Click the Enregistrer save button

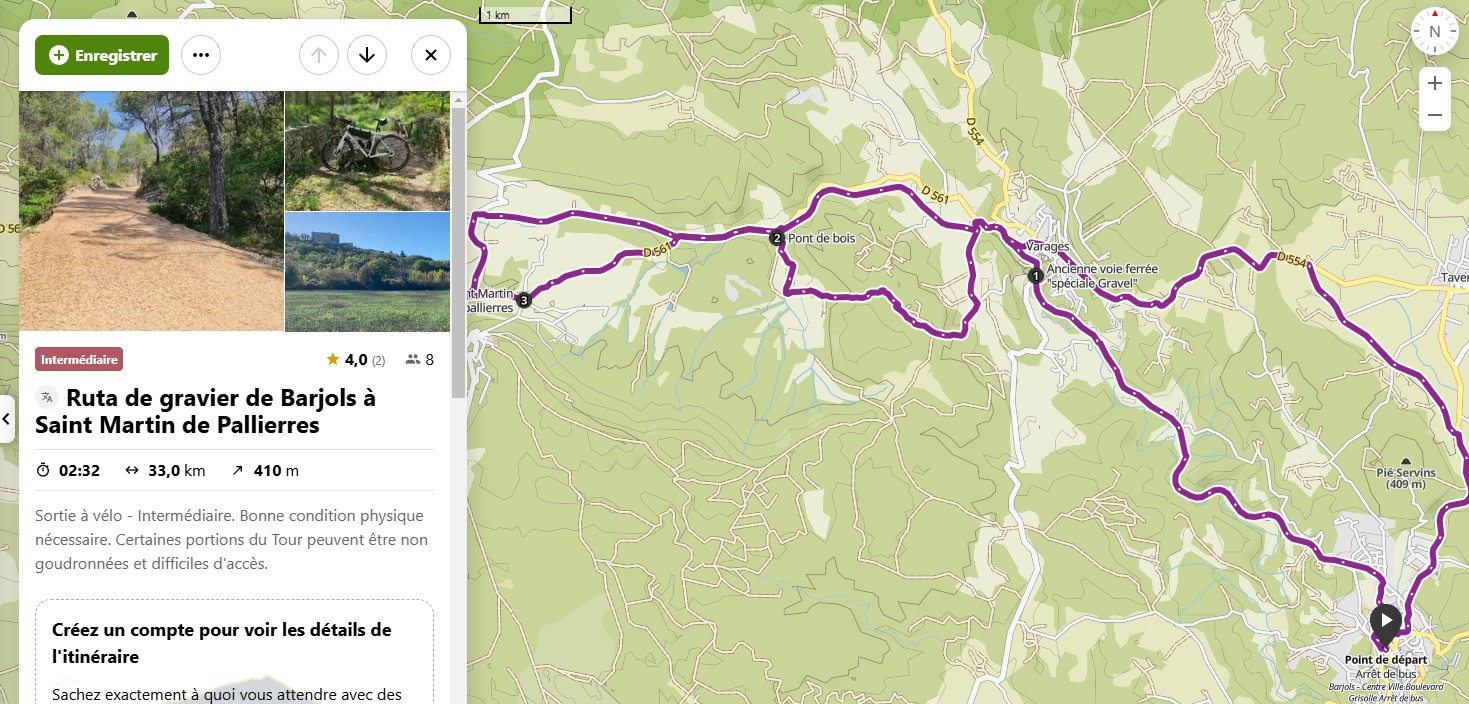[102, 55]
